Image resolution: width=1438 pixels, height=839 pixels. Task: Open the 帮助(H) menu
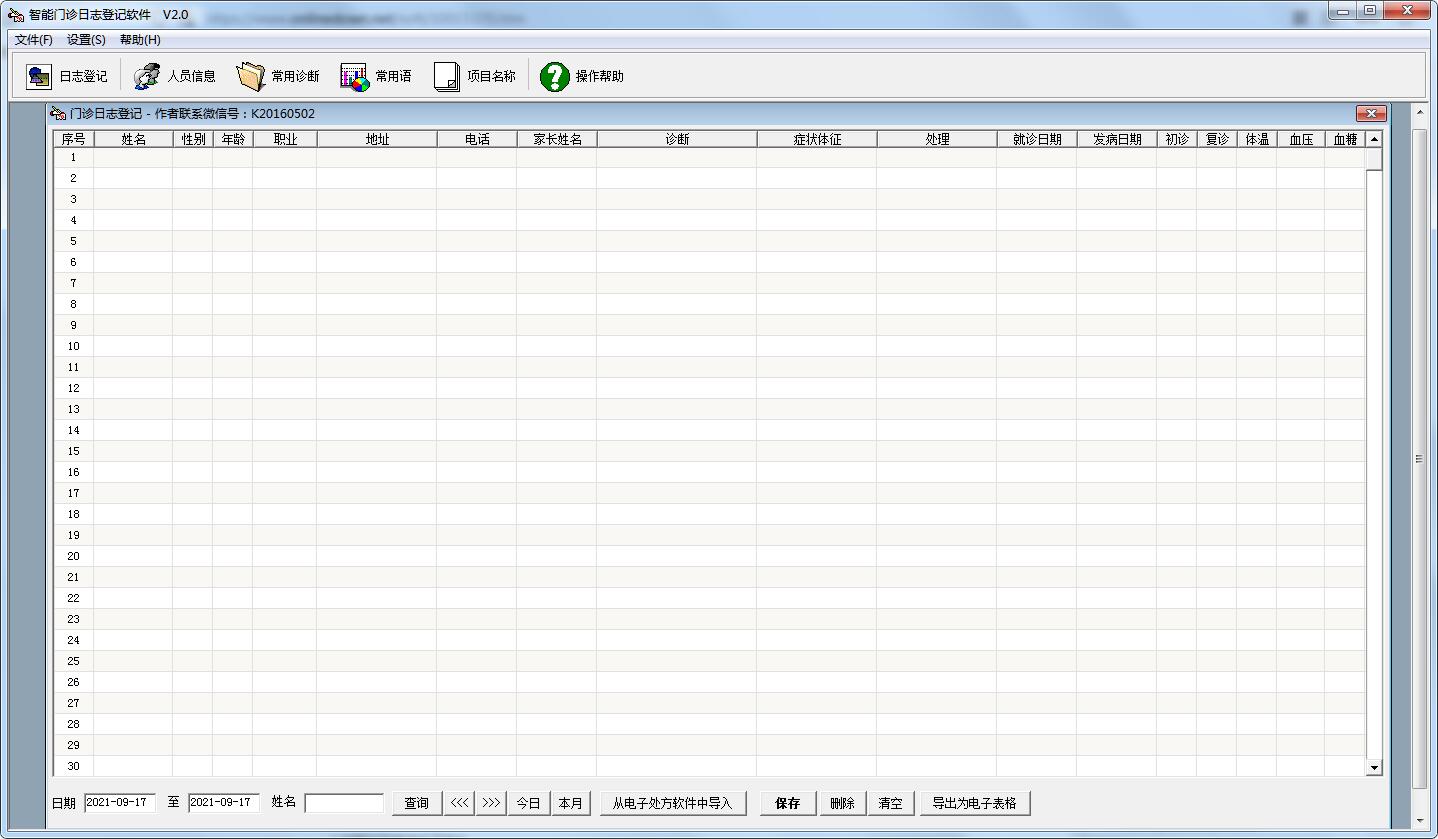[140, 40]
